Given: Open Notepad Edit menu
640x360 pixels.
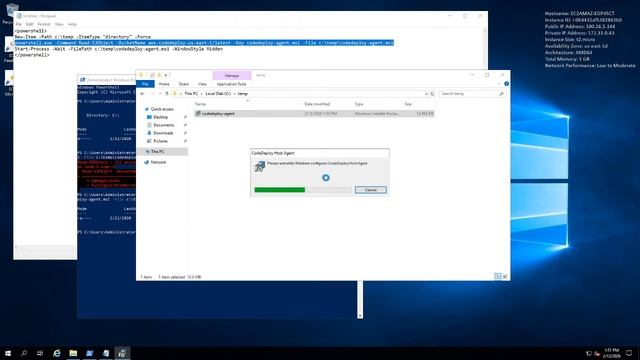Looking at the screenshot, I should click(x=29, y=24).
